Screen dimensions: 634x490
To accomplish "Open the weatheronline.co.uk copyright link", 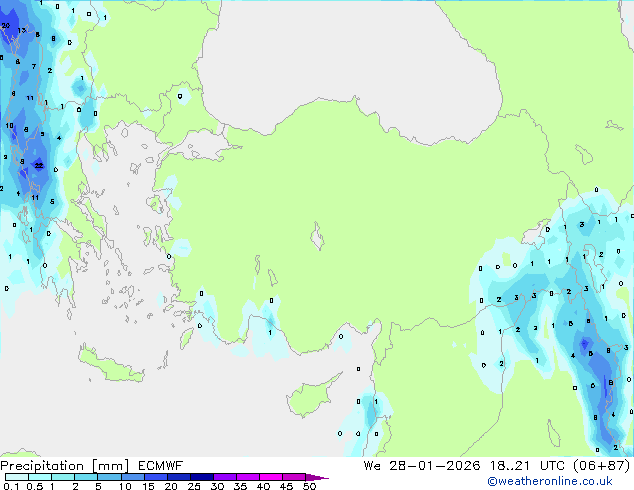I will [x=550, y=481].
